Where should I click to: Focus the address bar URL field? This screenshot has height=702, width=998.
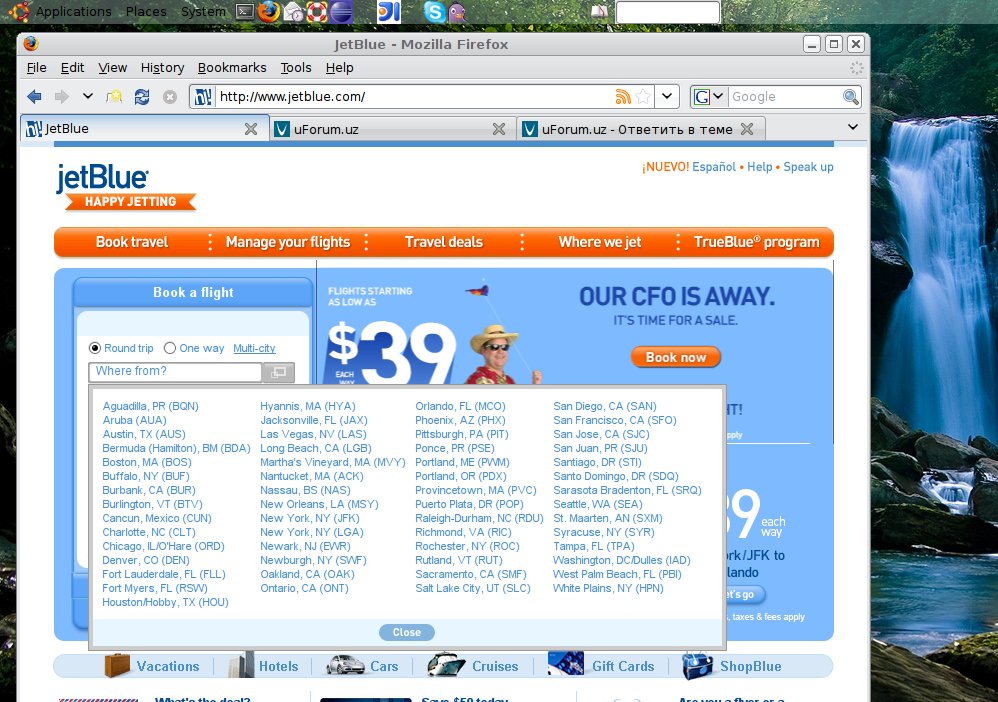click(x=414, y=97)
